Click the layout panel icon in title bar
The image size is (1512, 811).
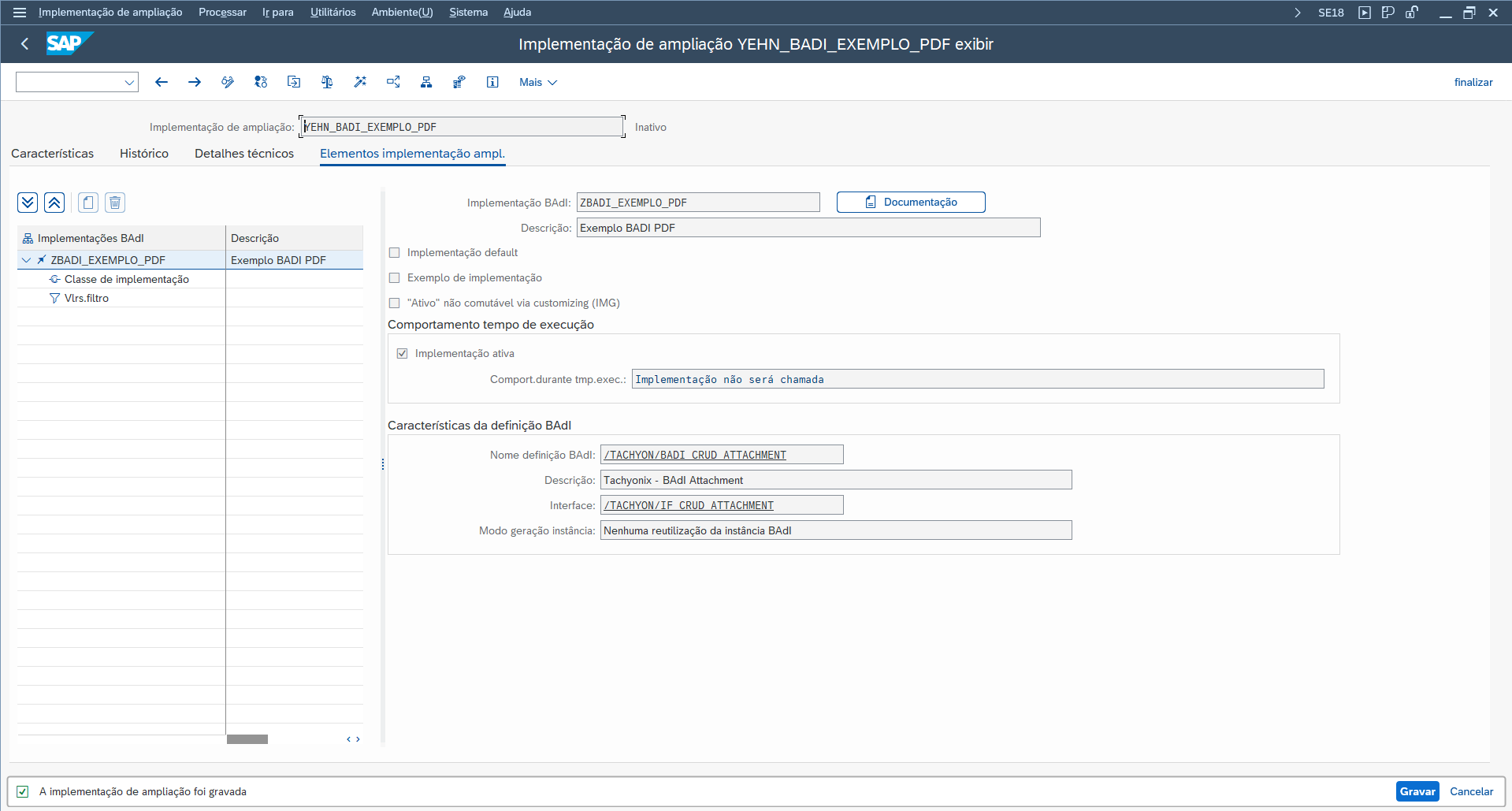click(x=1388, y=13)
